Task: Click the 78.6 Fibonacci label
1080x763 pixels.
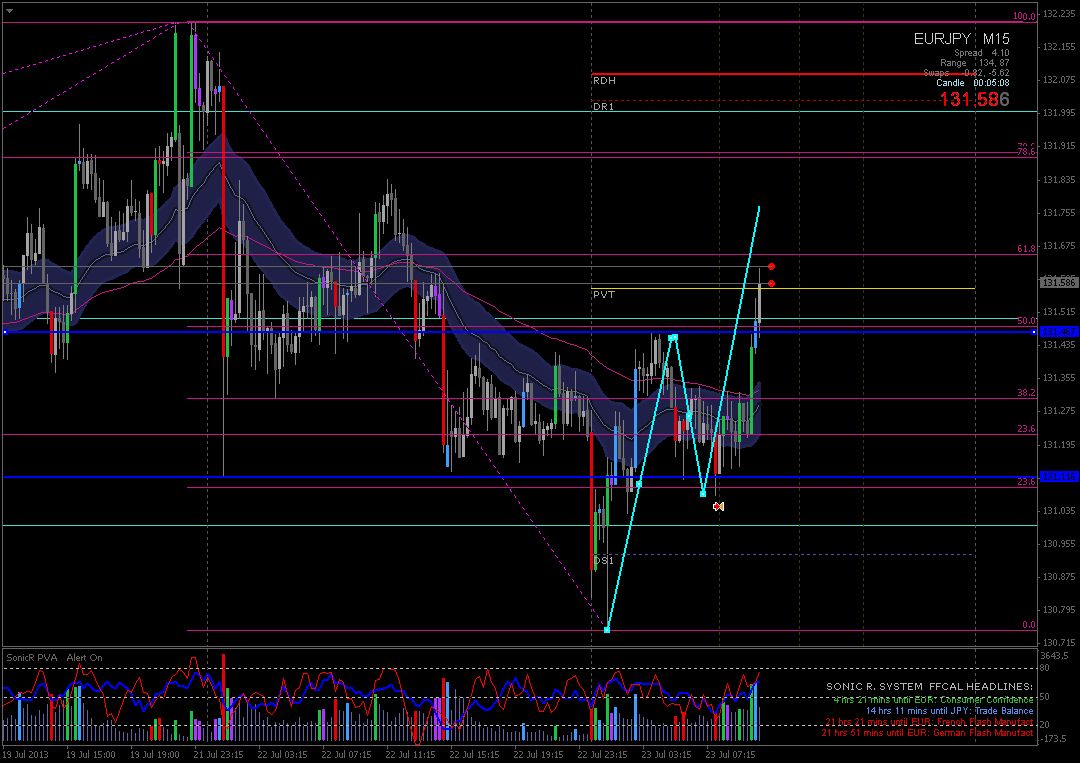Action: 1026,151
